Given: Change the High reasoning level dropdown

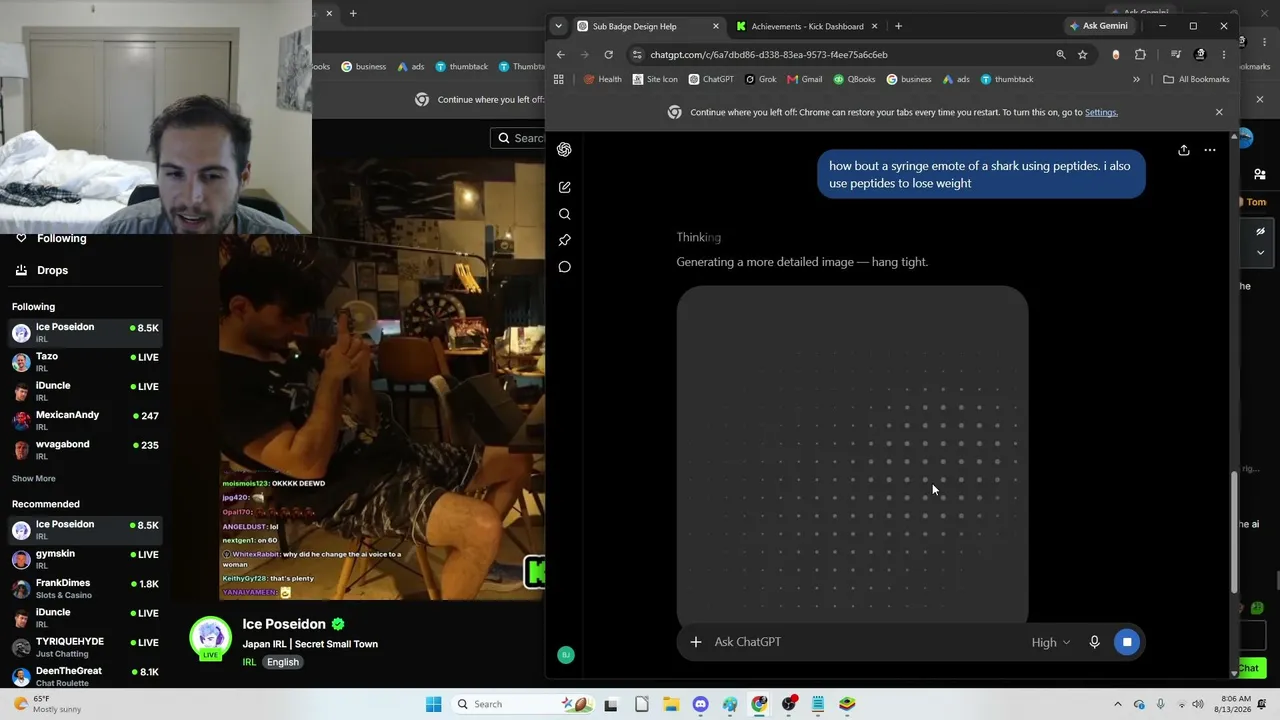Looking at the screenshot, I should pos(1051,642).
